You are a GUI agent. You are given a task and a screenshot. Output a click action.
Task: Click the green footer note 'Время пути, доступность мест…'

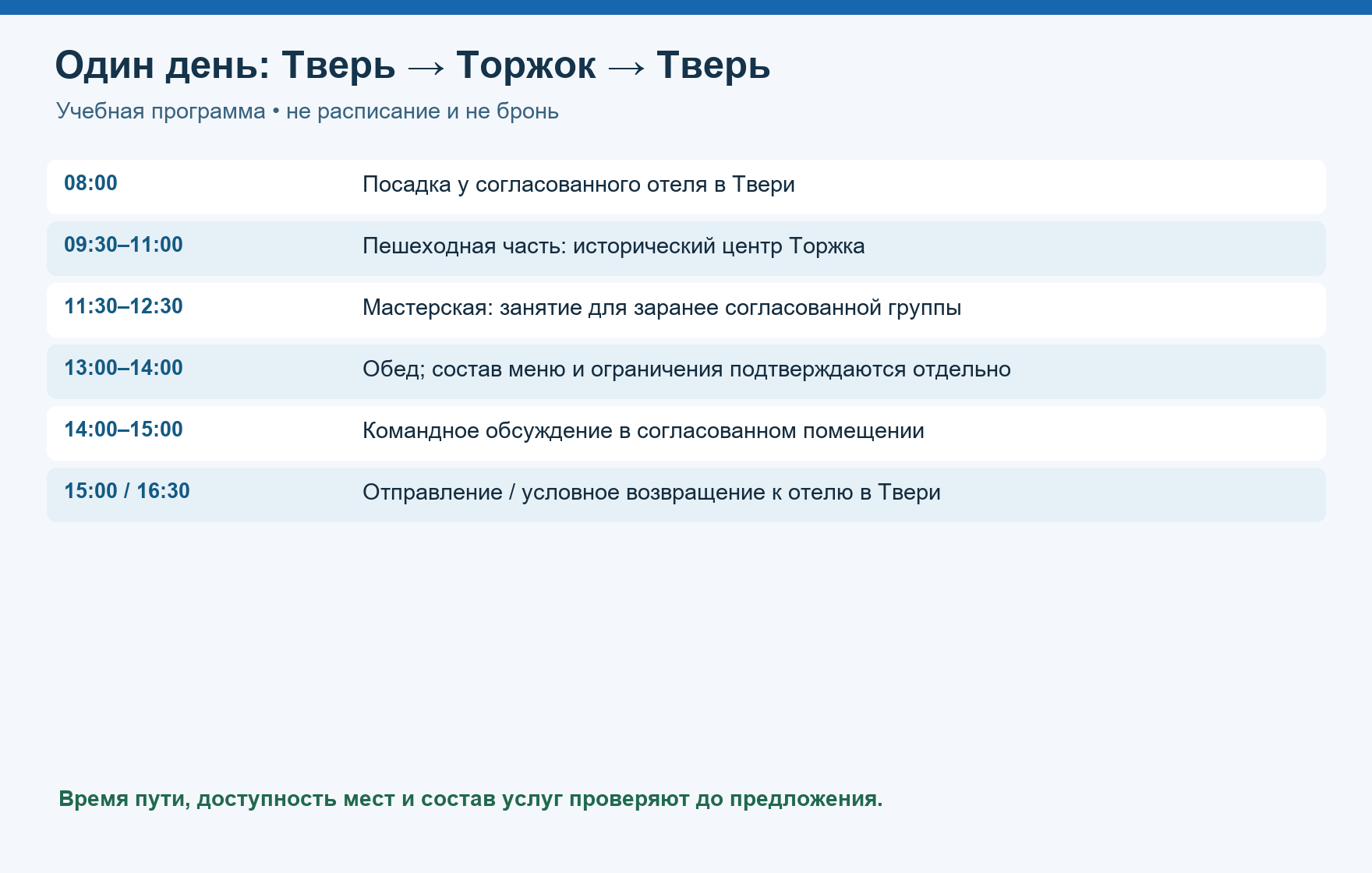(471, 799)
